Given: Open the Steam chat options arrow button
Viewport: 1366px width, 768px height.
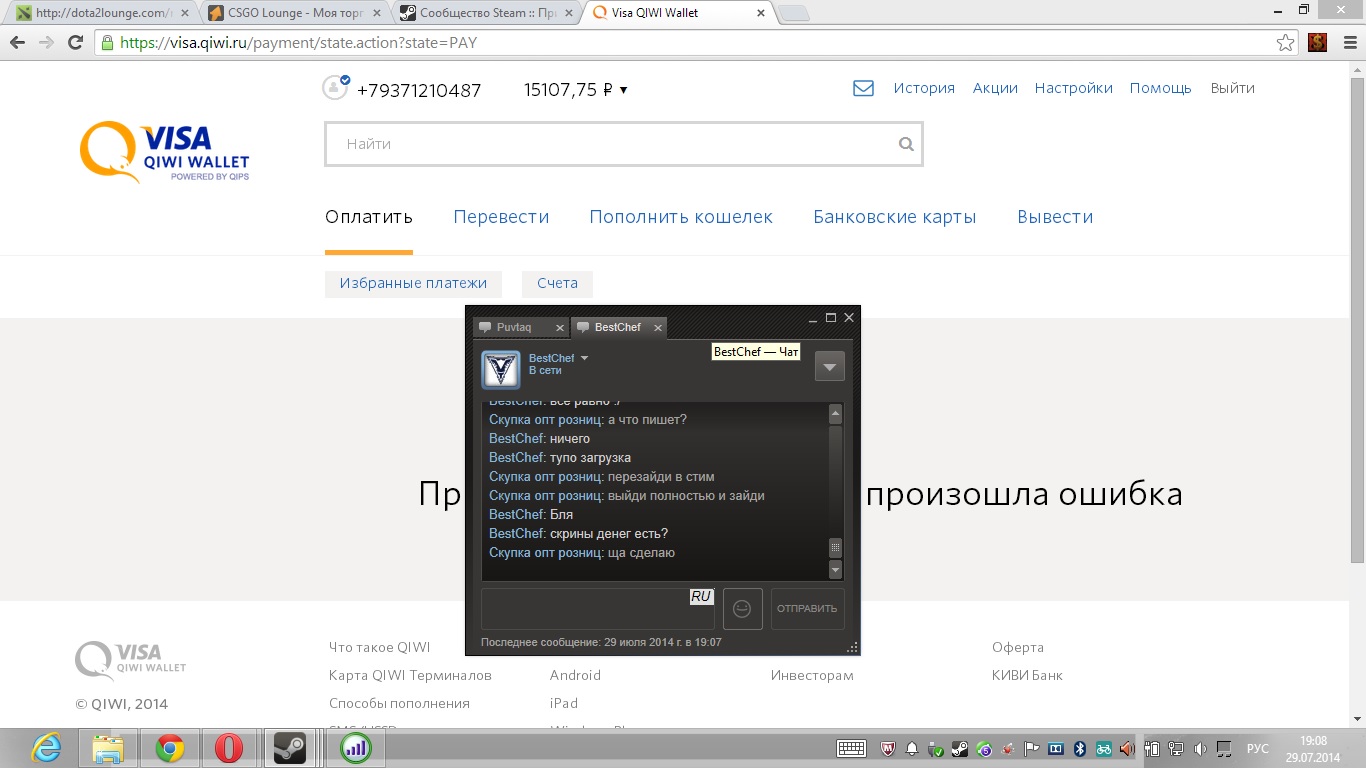Looking at the screenshot, I should point(830,366).
